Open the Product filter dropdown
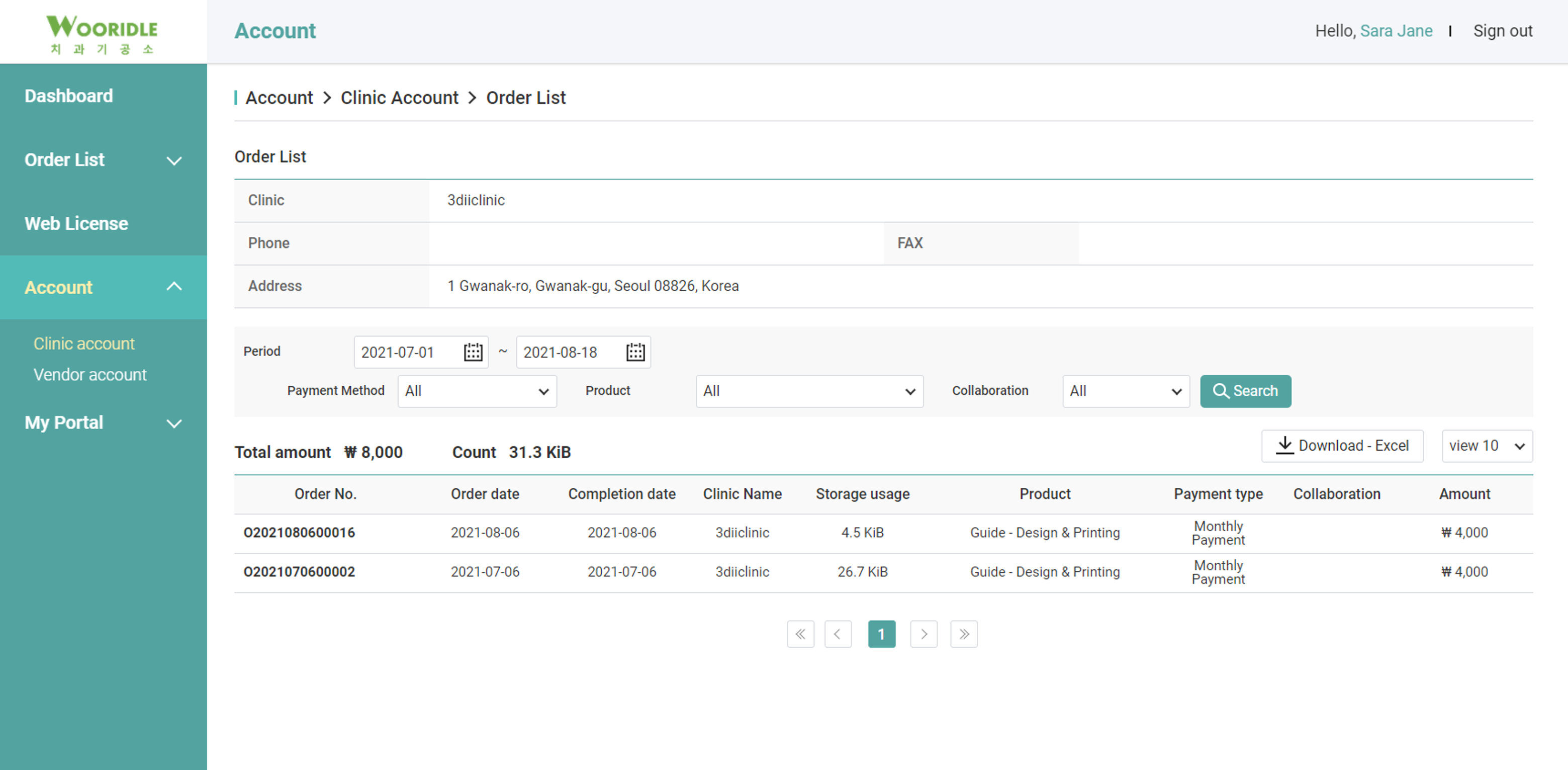The height and width of the screenshot is (770, 1568). coord(809,391)
